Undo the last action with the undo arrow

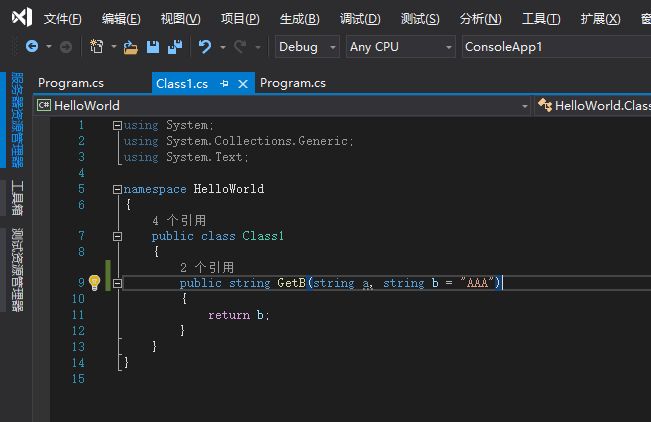click(205, 47)
